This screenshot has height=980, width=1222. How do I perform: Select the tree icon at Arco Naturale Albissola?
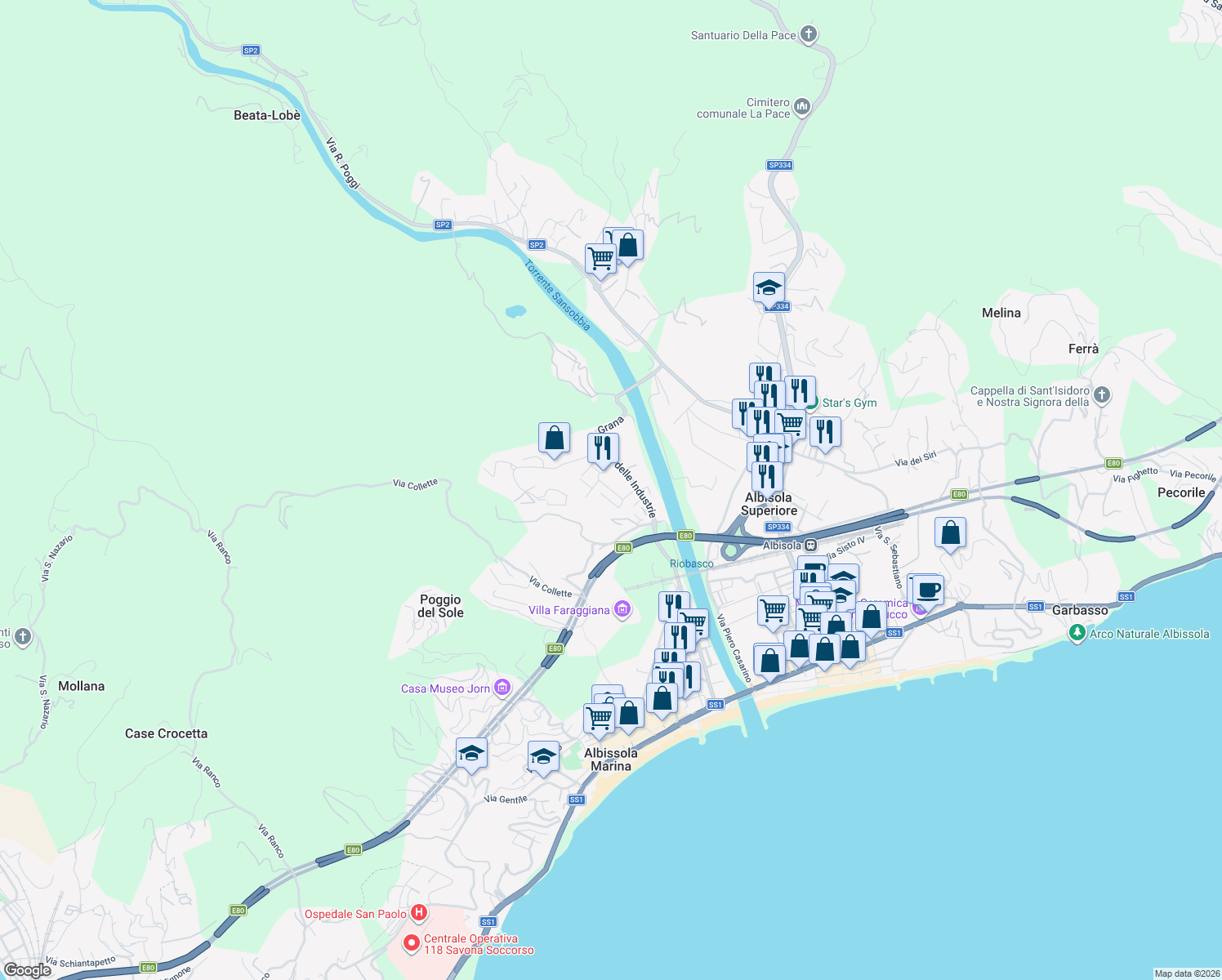1077,631
